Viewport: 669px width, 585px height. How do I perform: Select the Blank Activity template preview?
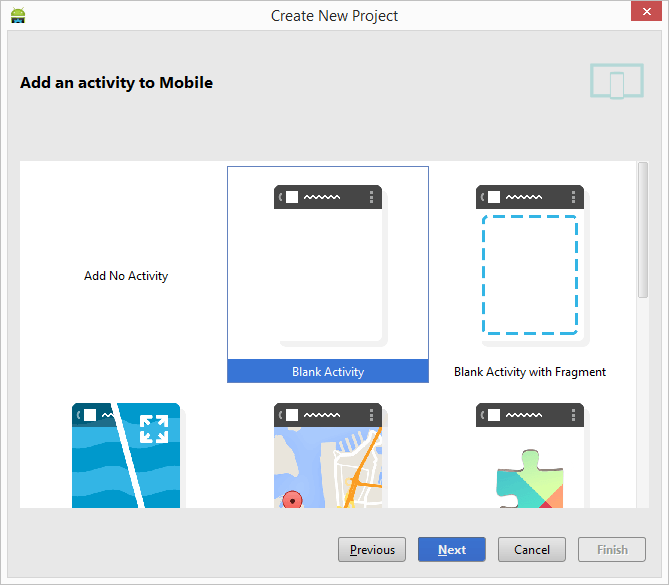[328, 265]
